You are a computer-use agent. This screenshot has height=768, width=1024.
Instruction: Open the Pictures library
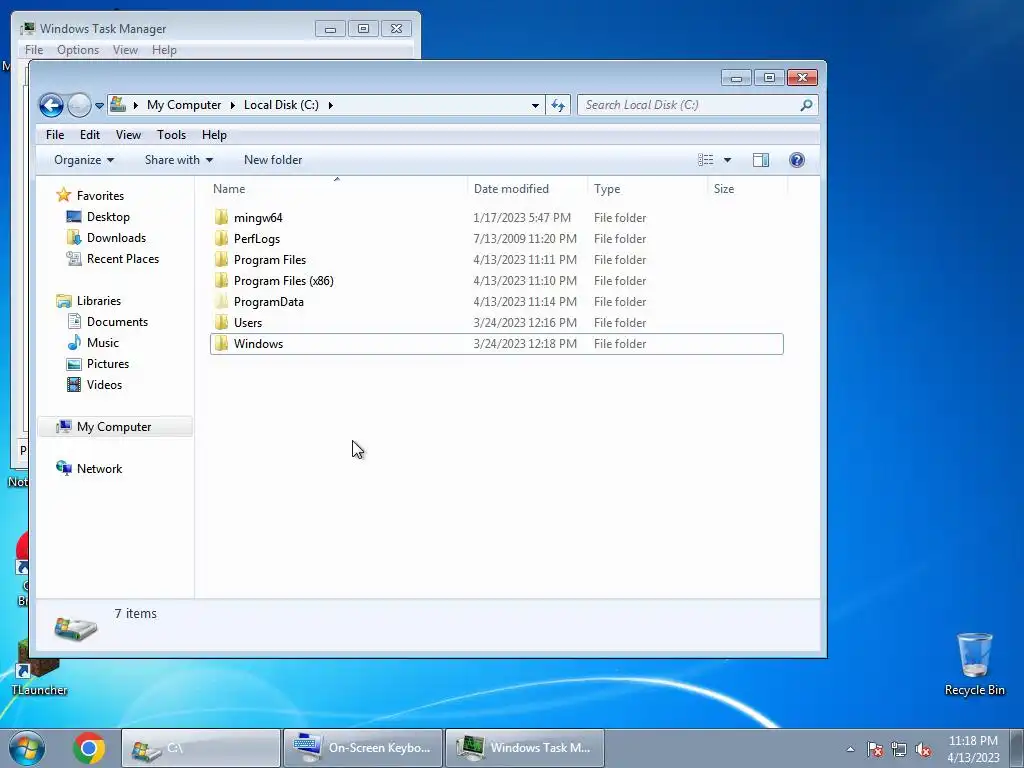click(108, 363)
